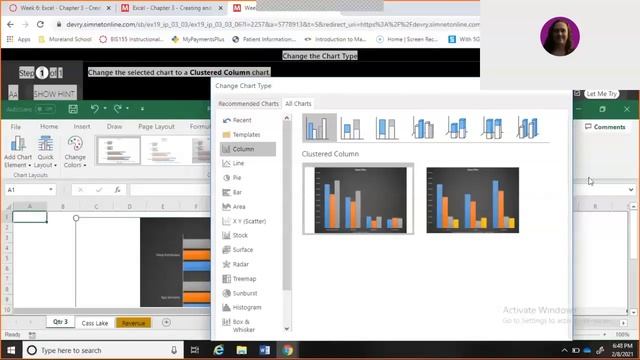Open the Insert ribbon tab
640x360 pixels.
pyautogui.click(x=82, y=127)
